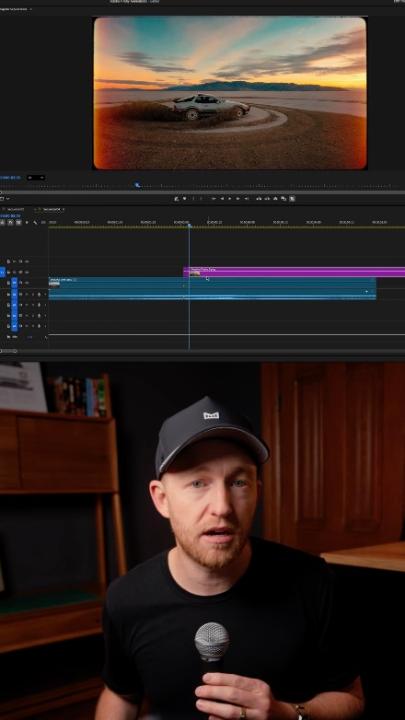Open Comparison View in Program monitor

[283, 198]
